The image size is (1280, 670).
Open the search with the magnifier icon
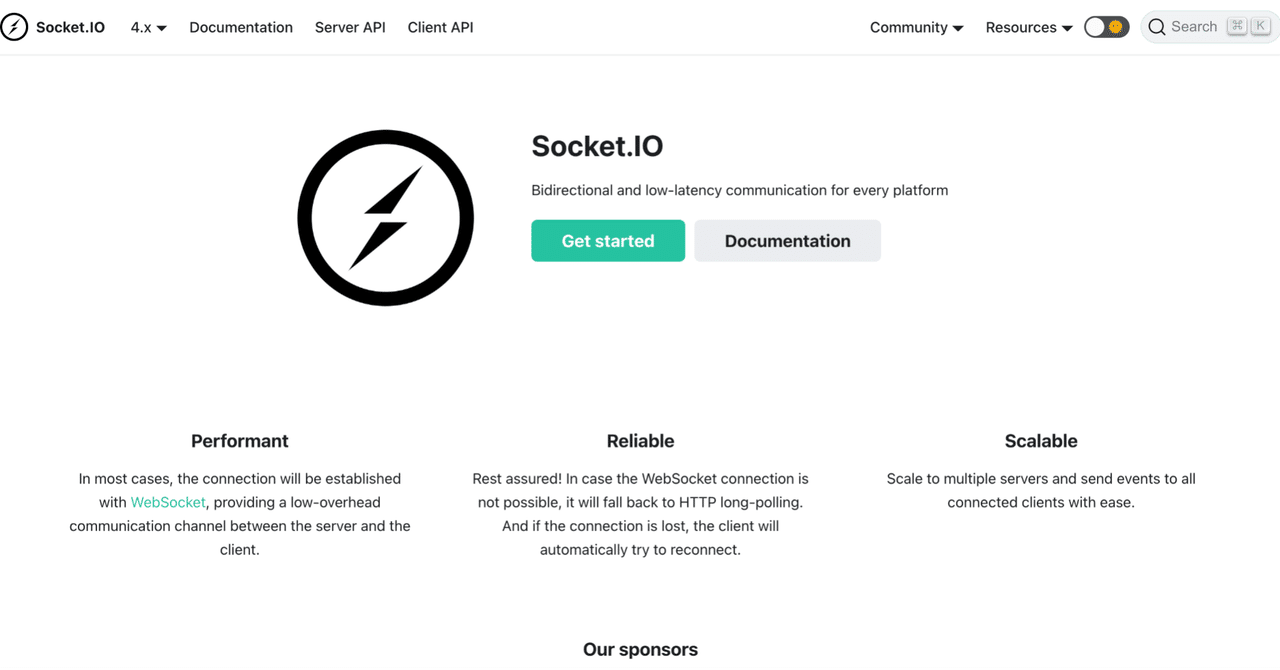(x=1157, y=27)
